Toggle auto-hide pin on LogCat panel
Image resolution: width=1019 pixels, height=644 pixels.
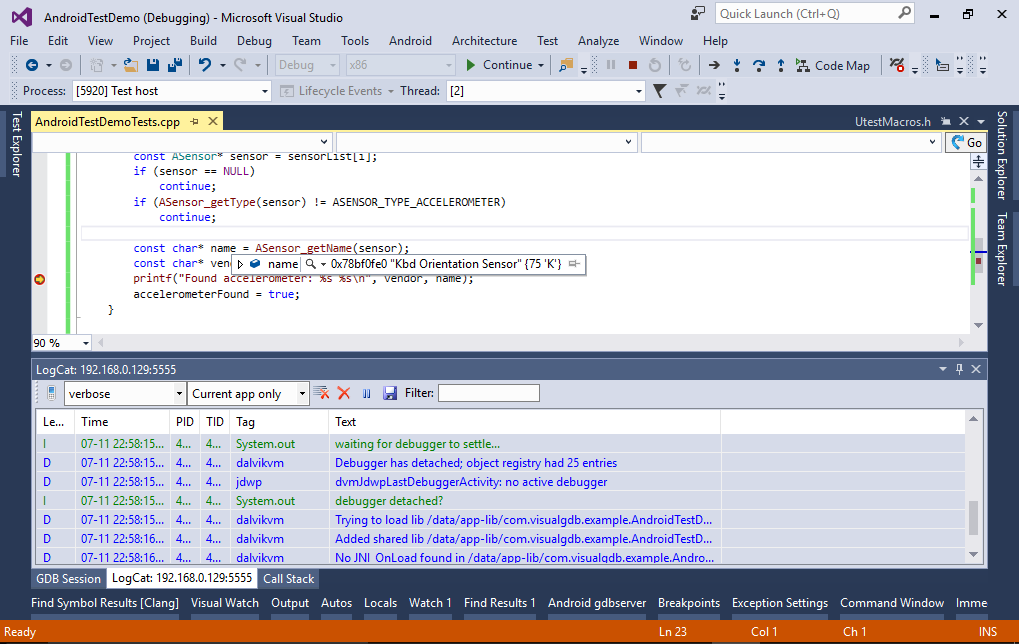pyautogui.click(x=959, y=369)
